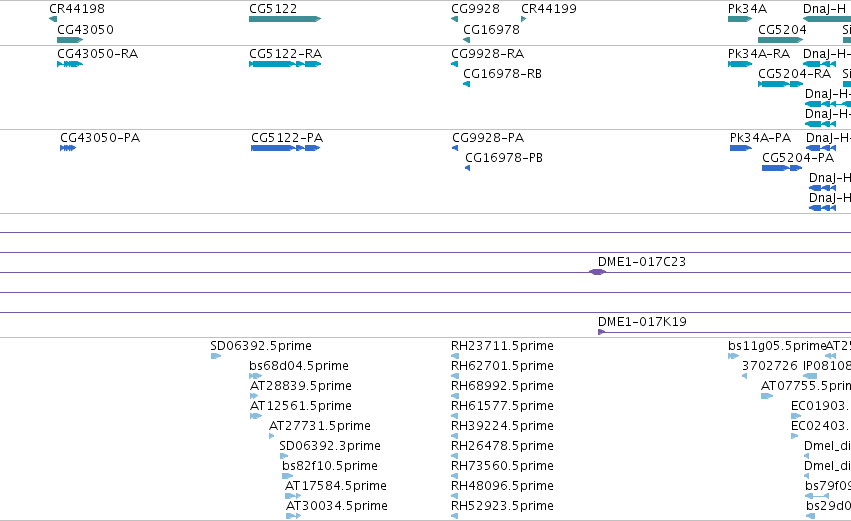This screenshot has height=521, width=851.
Task: Select the AT28839.5prime EST label
Action: 301,386
